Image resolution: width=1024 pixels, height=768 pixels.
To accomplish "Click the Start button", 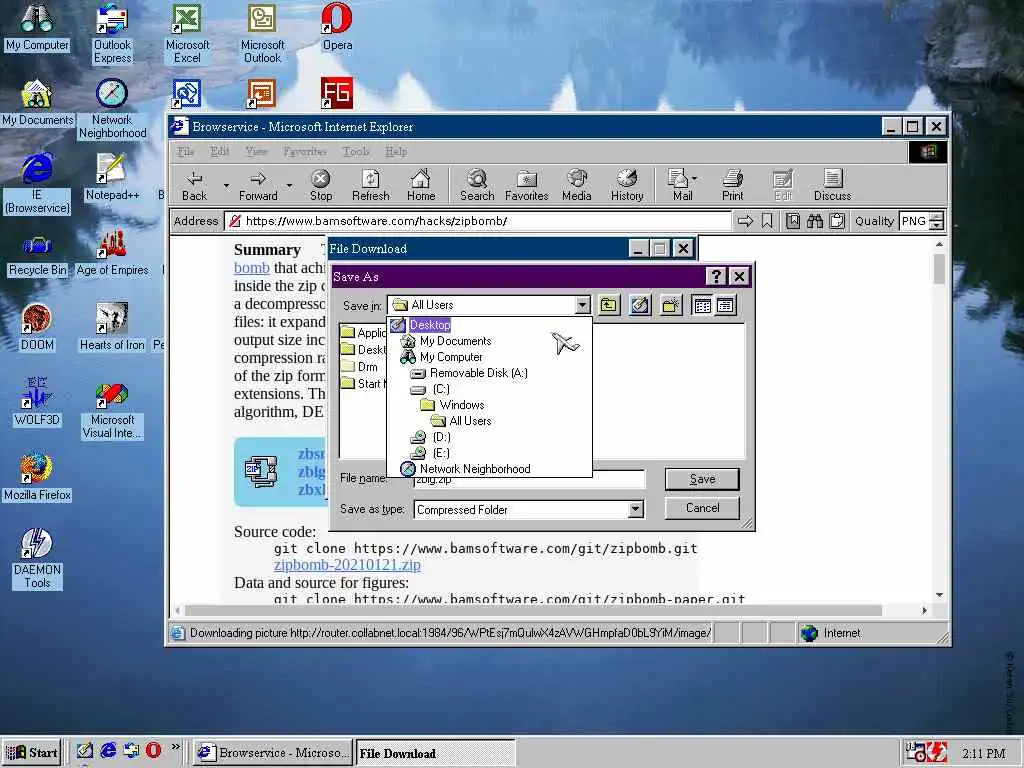I will [32, 752].
